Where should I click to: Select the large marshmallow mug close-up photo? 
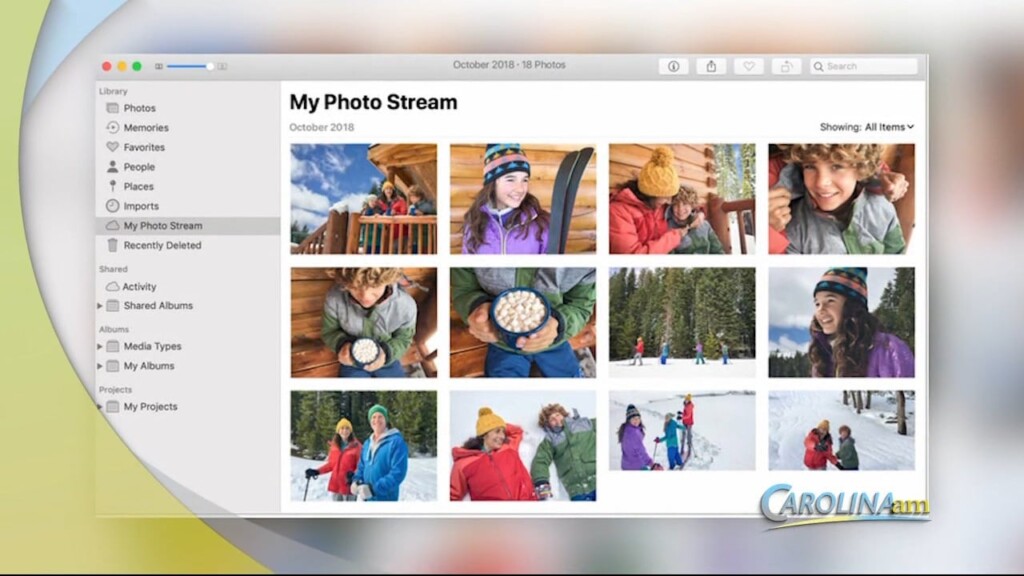coord(522,322)
